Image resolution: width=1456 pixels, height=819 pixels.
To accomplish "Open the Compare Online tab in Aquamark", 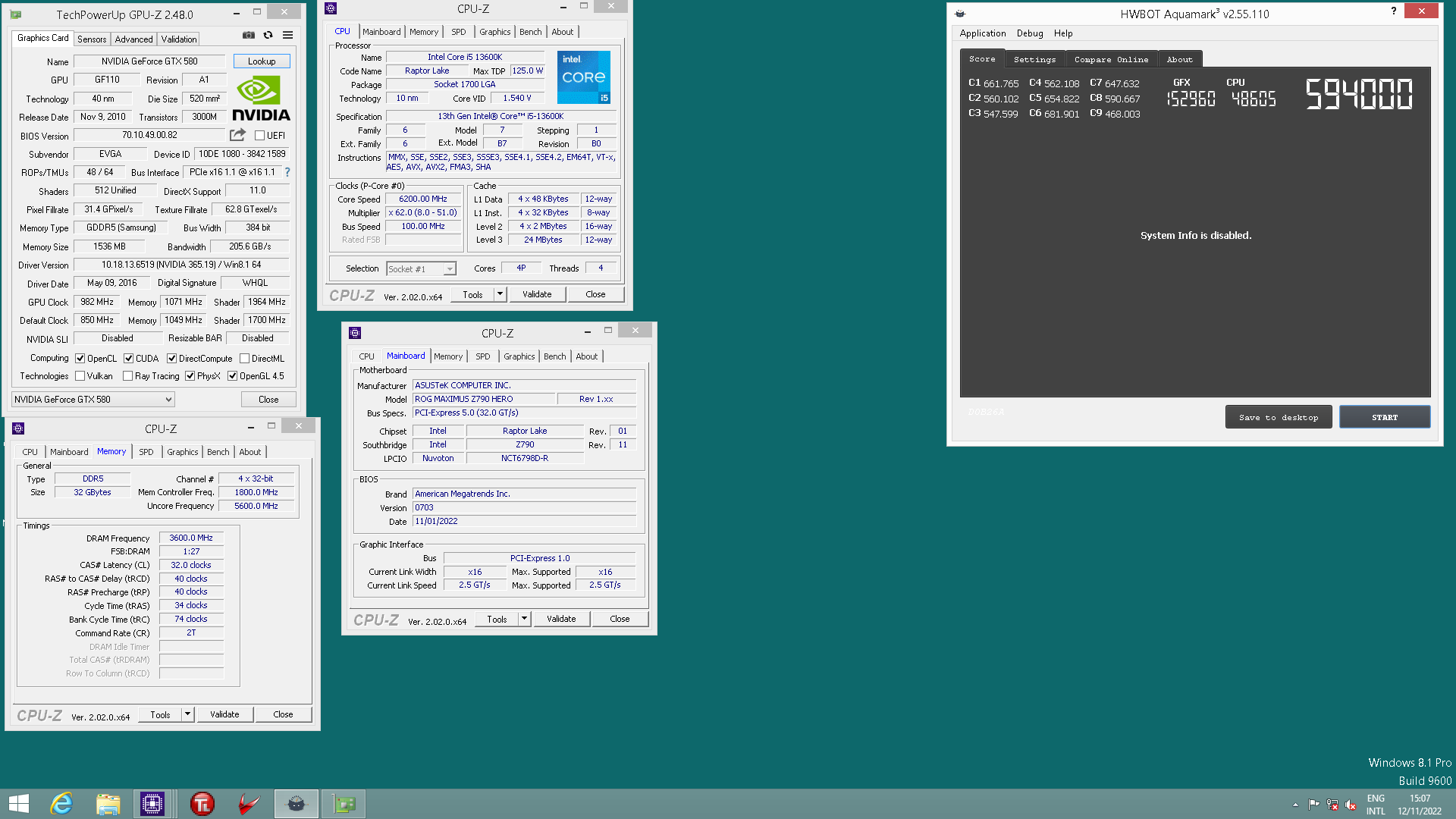I will (1111, 59).
